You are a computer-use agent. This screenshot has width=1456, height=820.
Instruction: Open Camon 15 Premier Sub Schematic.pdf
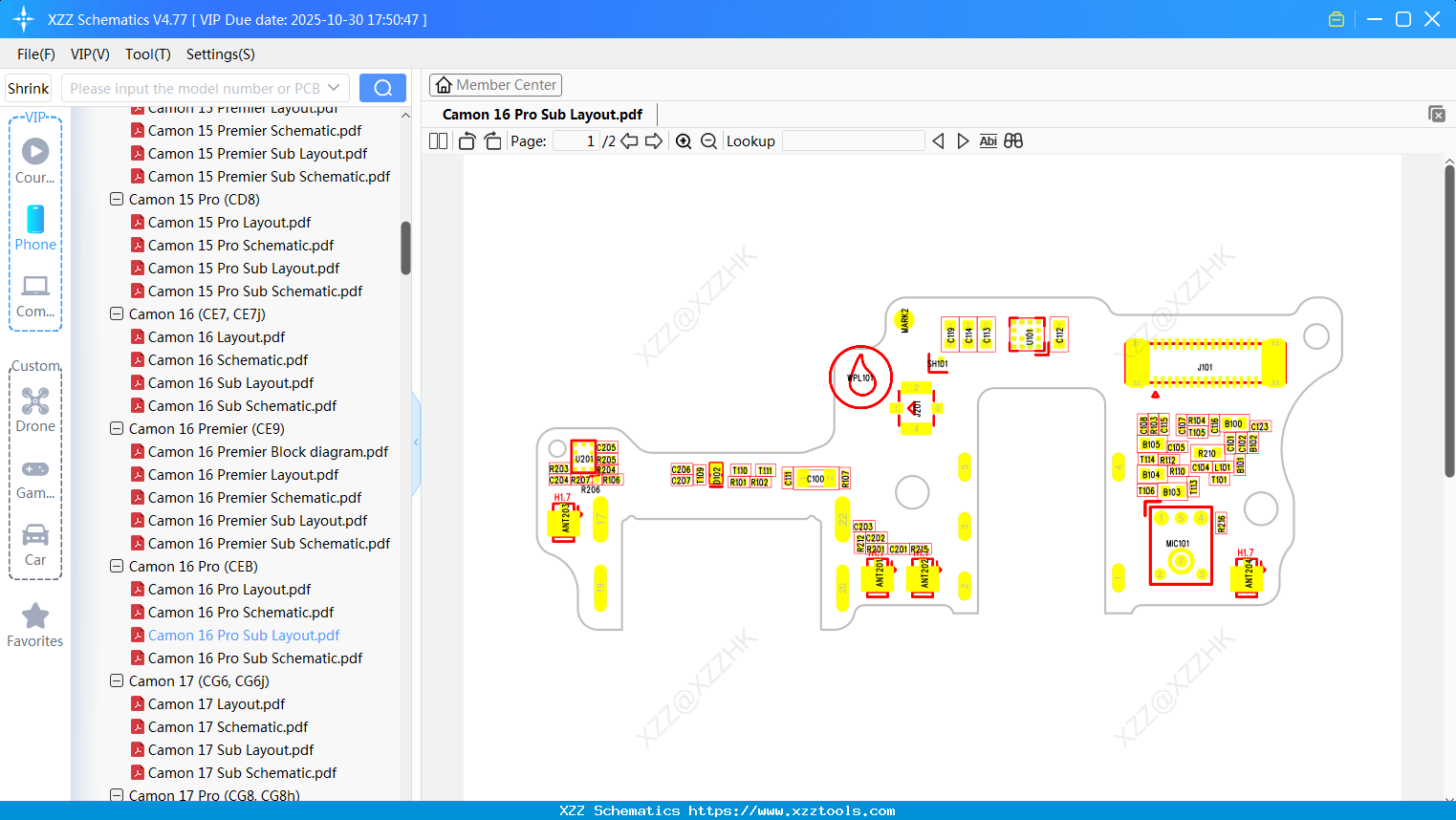pyautogui.click(x=269, y=177)
